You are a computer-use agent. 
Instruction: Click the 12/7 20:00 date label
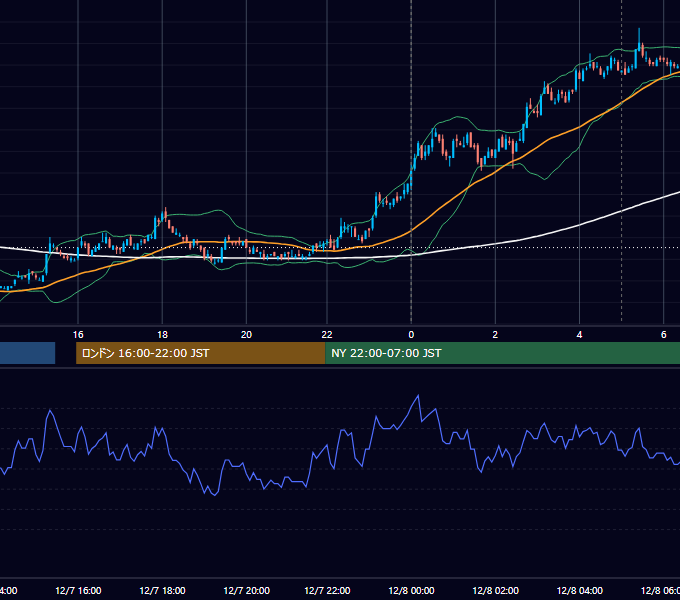(x=246, y=590)
